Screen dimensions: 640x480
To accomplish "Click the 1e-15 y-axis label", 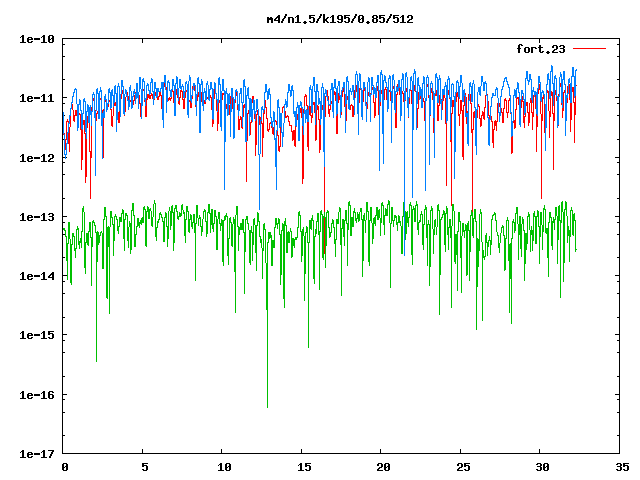I will 37,336.
